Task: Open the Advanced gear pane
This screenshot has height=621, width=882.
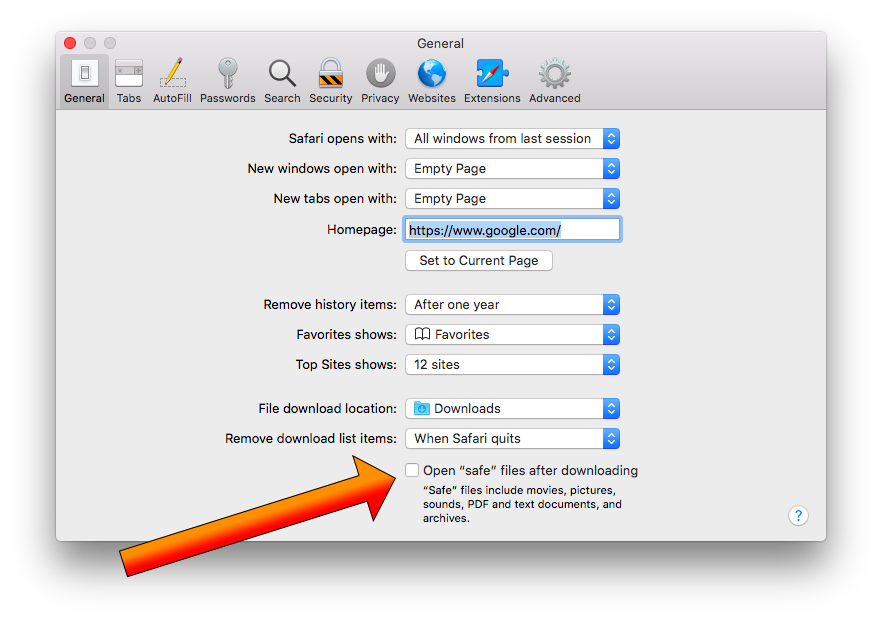Action: tap(555, 81)
